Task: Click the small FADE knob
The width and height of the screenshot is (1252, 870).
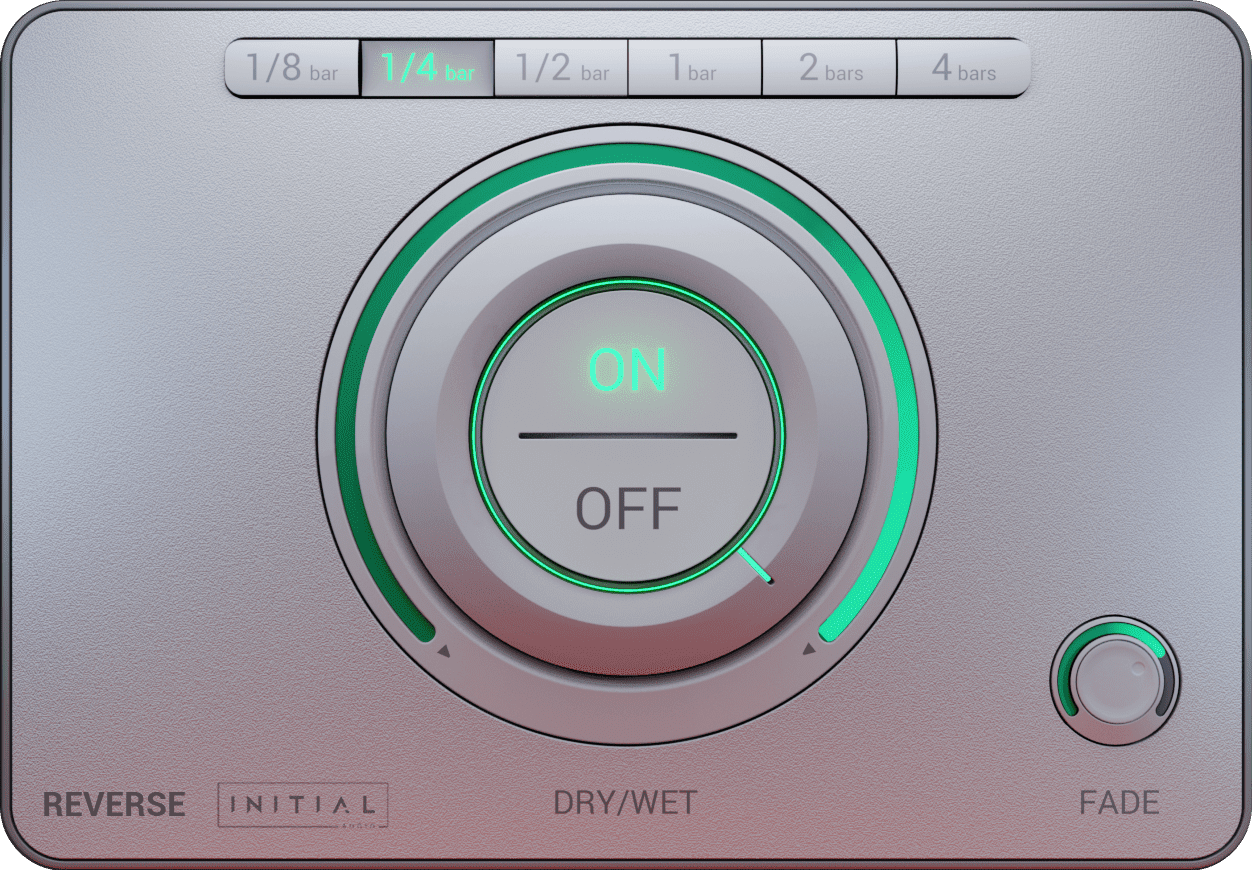Action: tap(1115, 682)
